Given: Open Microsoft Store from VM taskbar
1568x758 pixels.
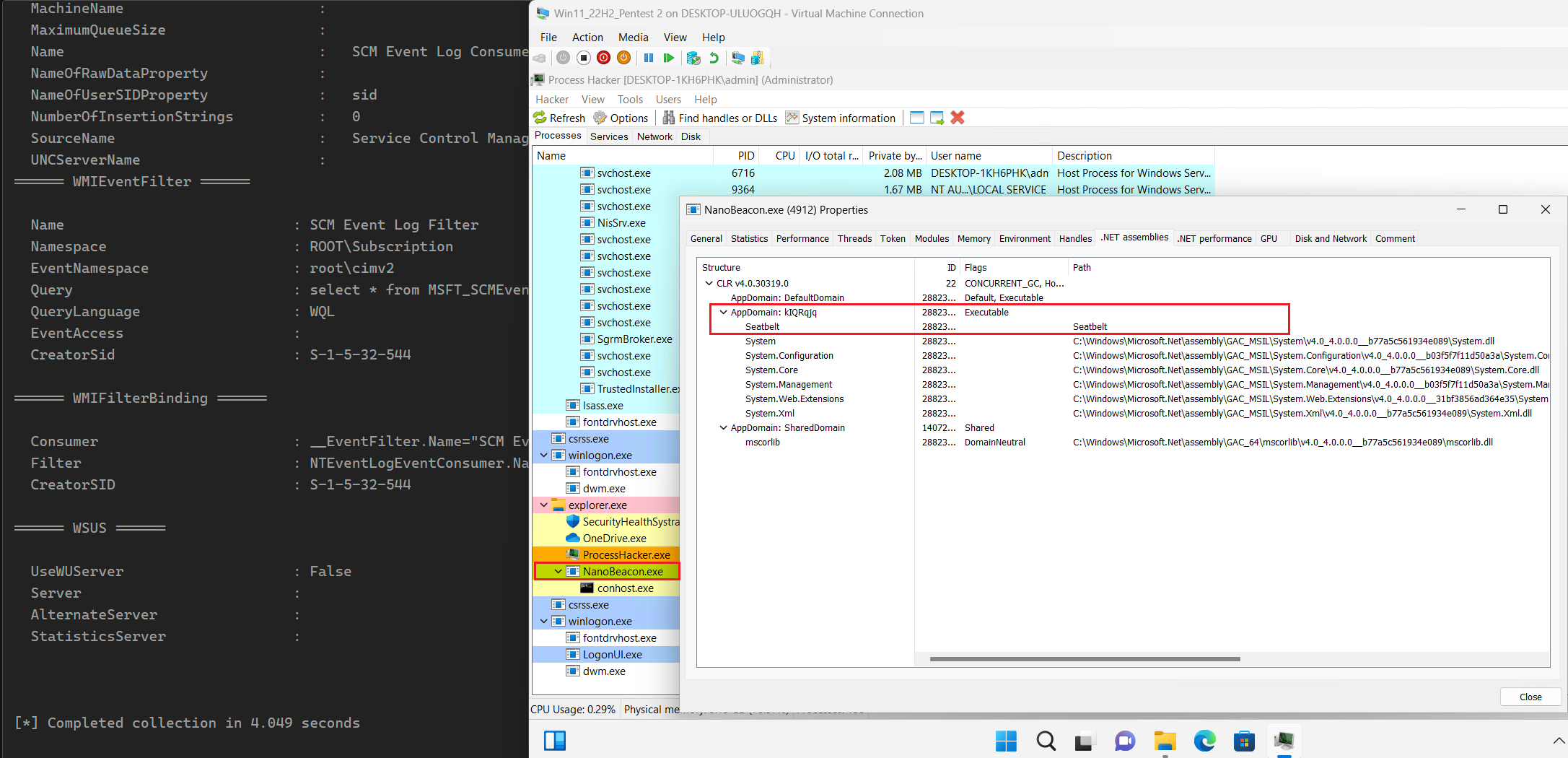Looking at the screenshot, I should pos(1244,741).
